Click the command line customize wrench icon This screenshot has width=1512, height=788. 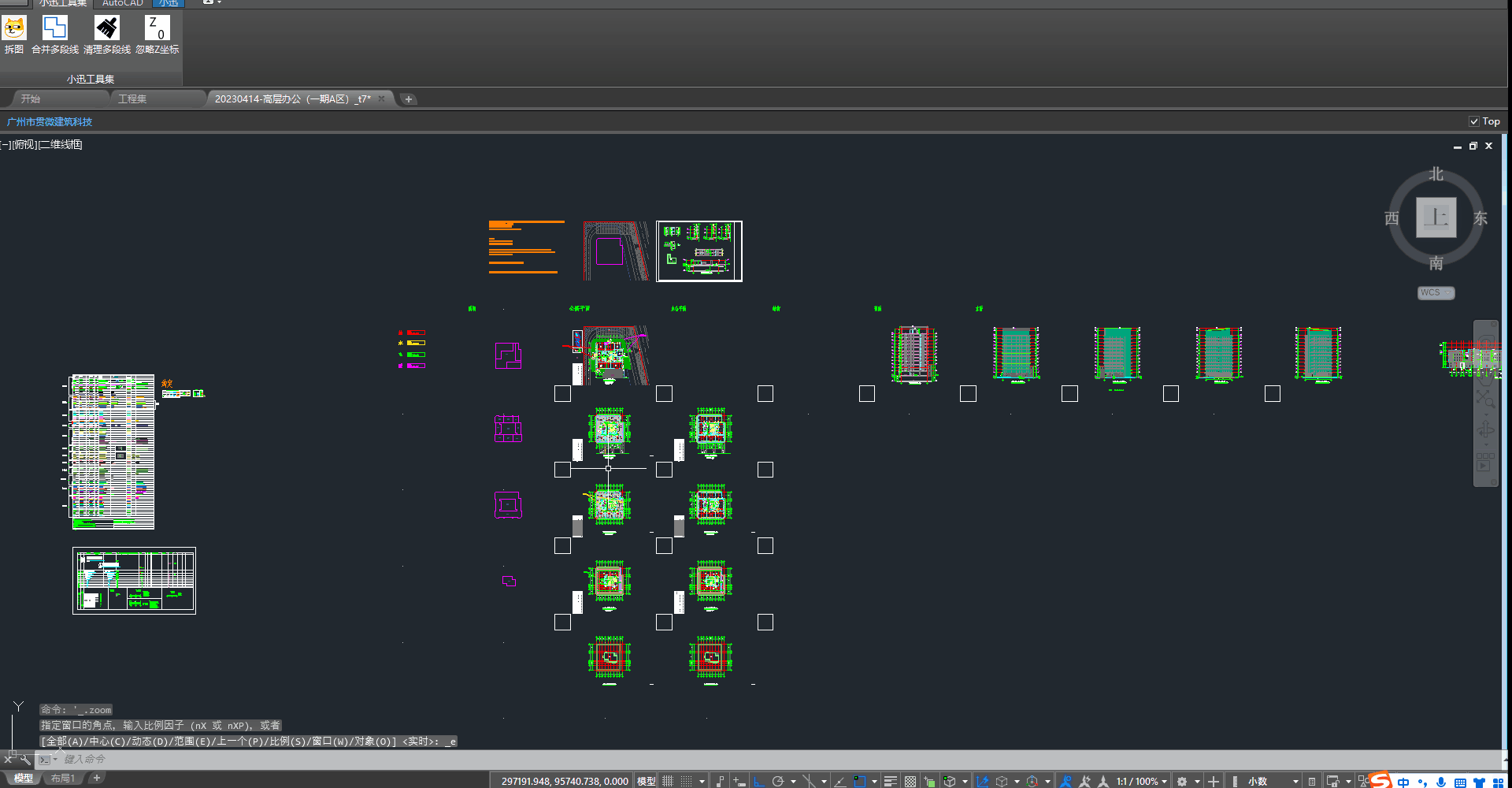point(25,760)
